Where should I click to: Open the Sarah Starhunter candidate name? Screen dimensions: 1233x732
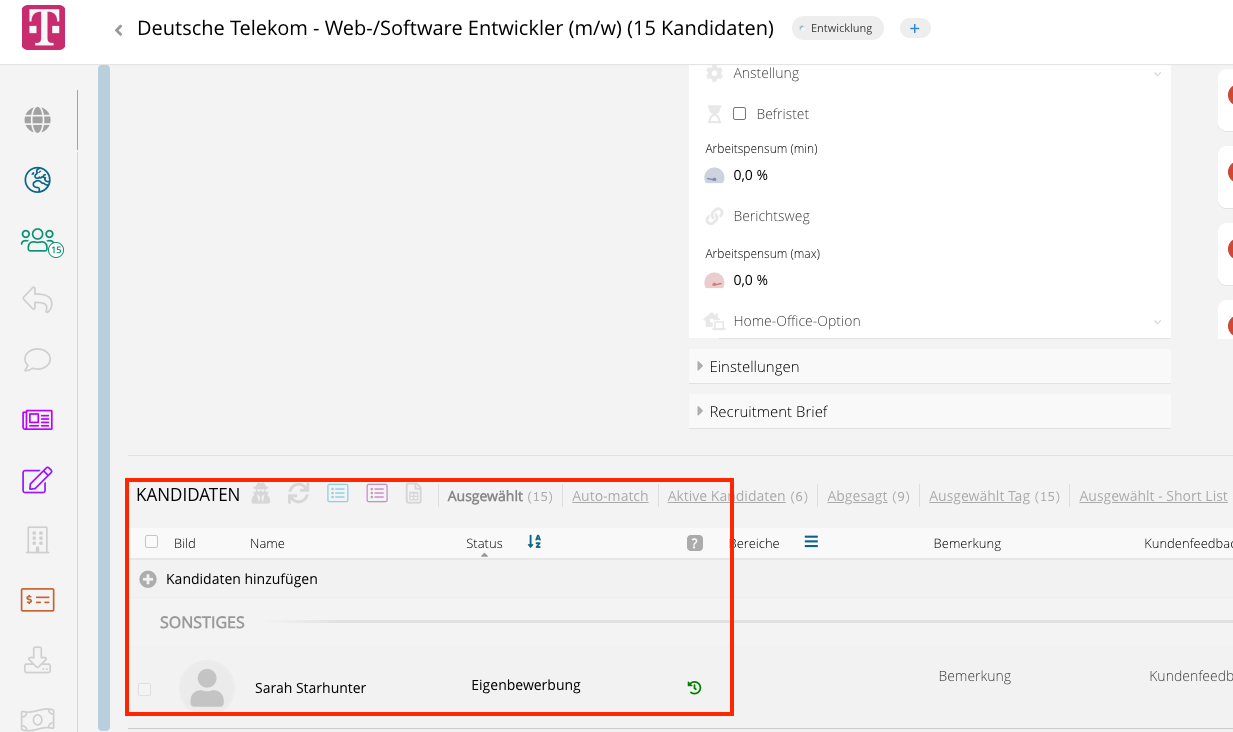(310, 688)
